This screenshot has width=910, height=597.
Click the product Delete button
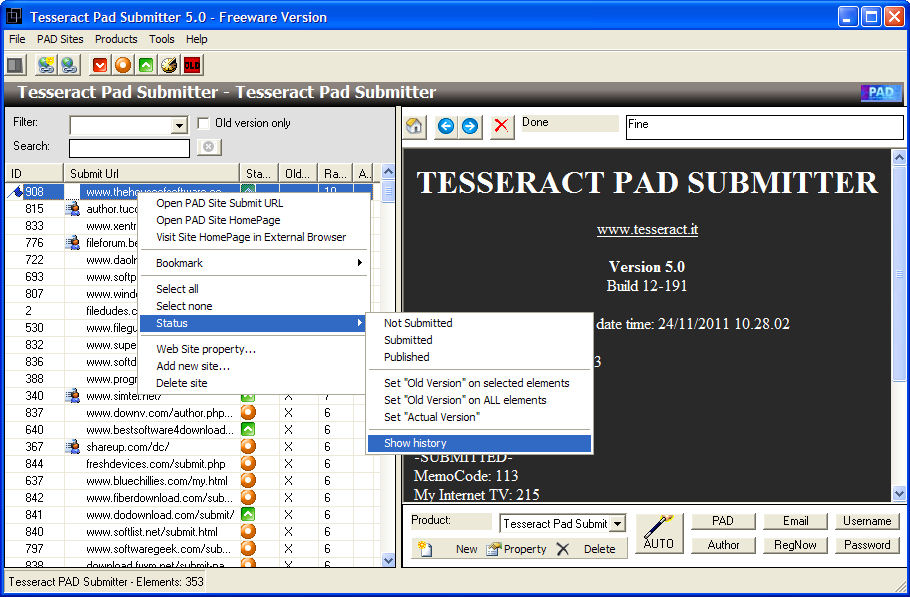tap(587, 549)
